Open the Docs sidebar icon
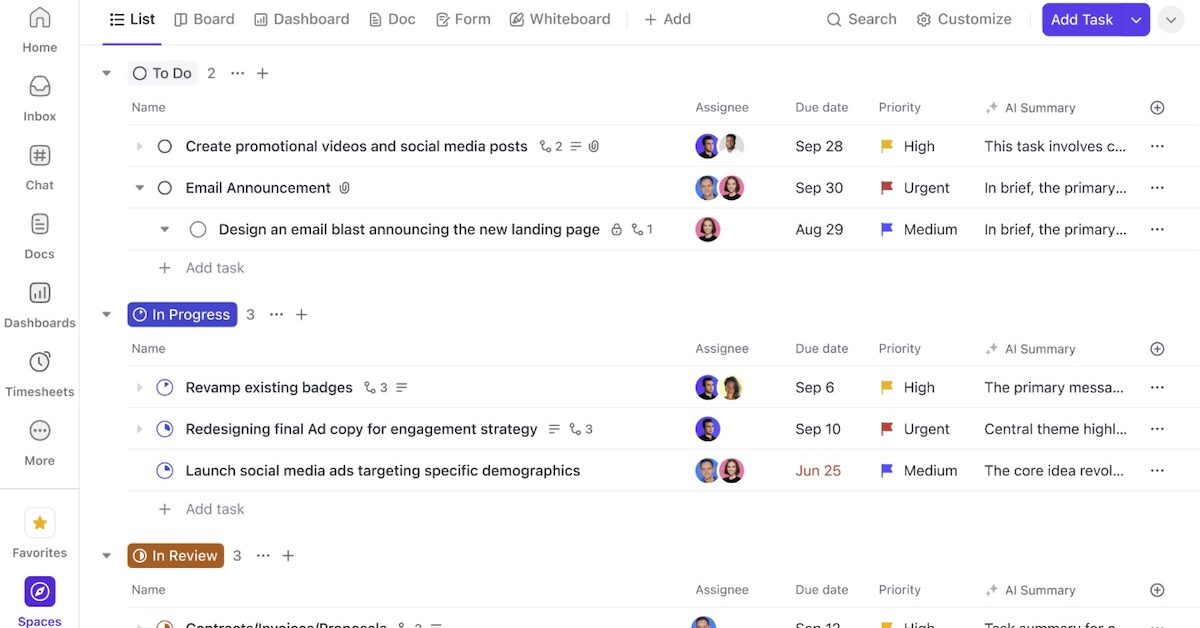Screen dimensions: 1200x628 click(39, 224)
